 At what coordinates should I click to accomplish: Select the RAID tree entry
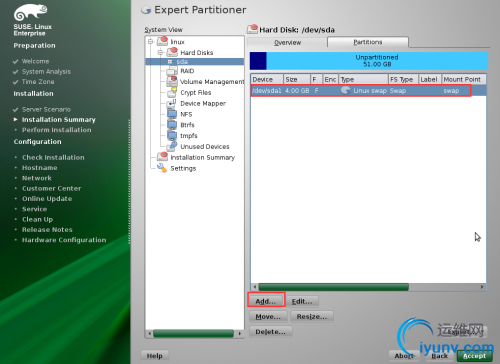pyautogui.click(x=187, y=71)
